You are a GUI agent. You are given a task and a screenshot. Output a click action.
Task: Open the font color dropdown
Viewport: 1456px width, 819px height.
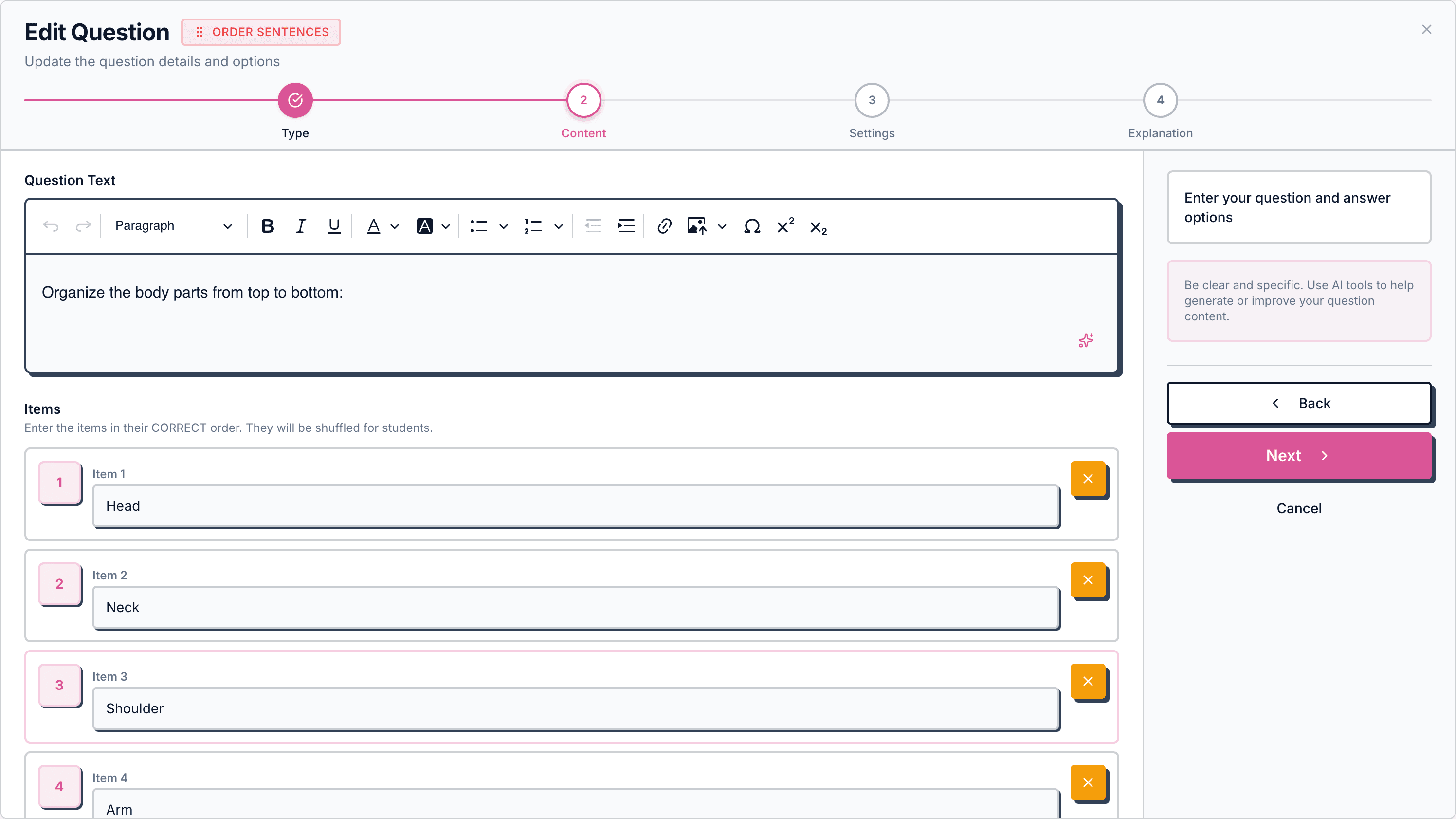tap(395, 227)
